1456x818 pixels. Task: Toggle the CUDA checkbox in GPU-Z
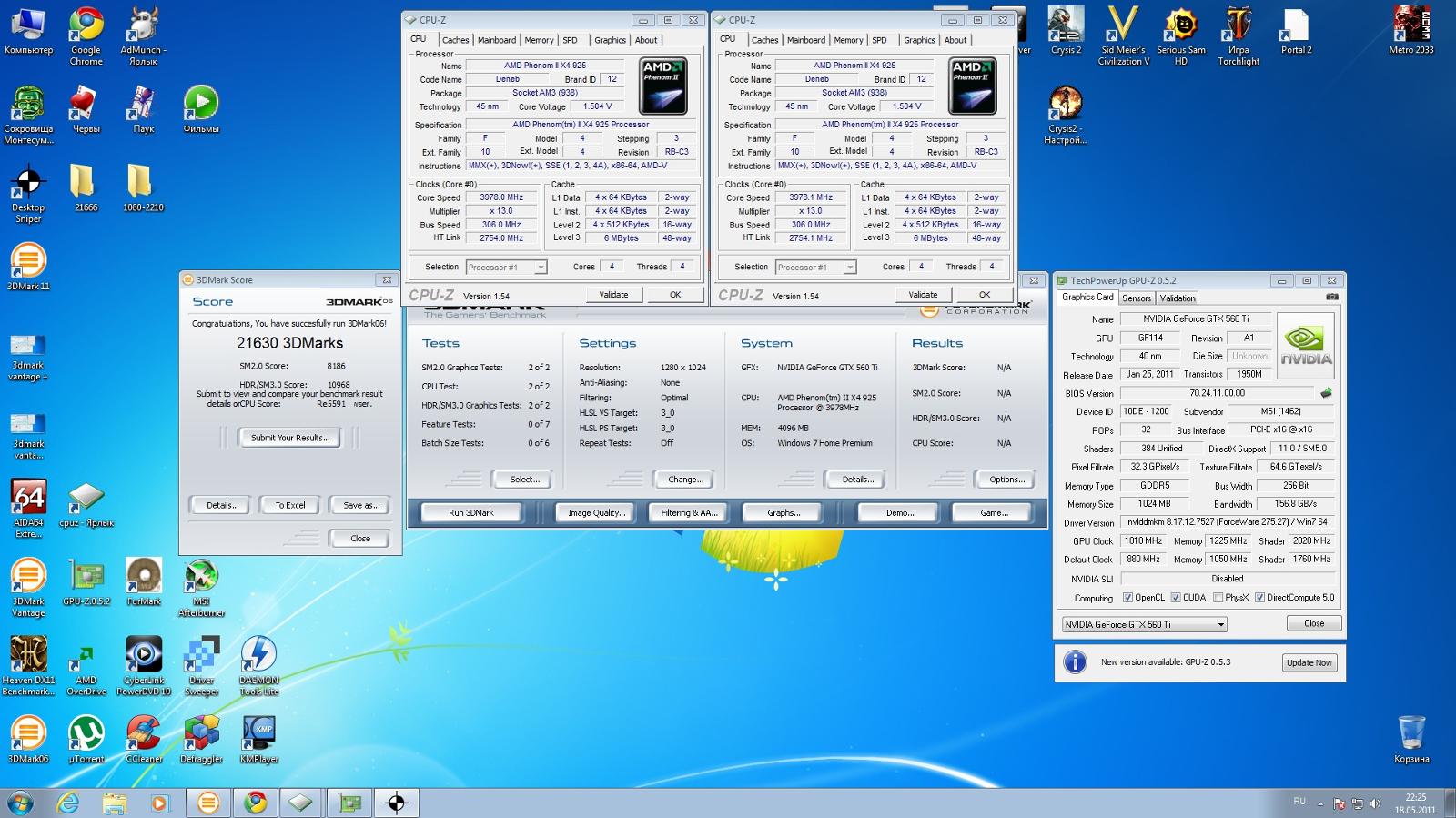coord(1176,598)
